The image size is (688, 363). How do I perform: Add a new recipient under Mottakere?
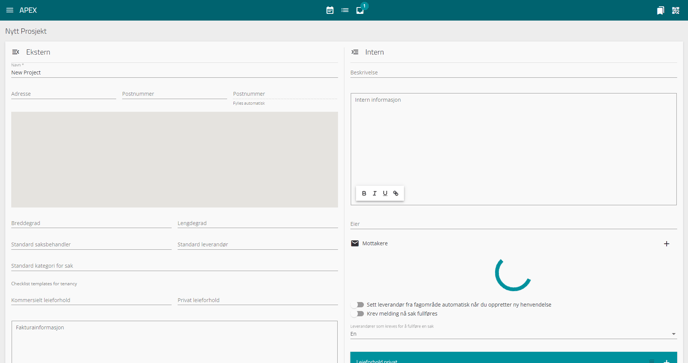666,244
